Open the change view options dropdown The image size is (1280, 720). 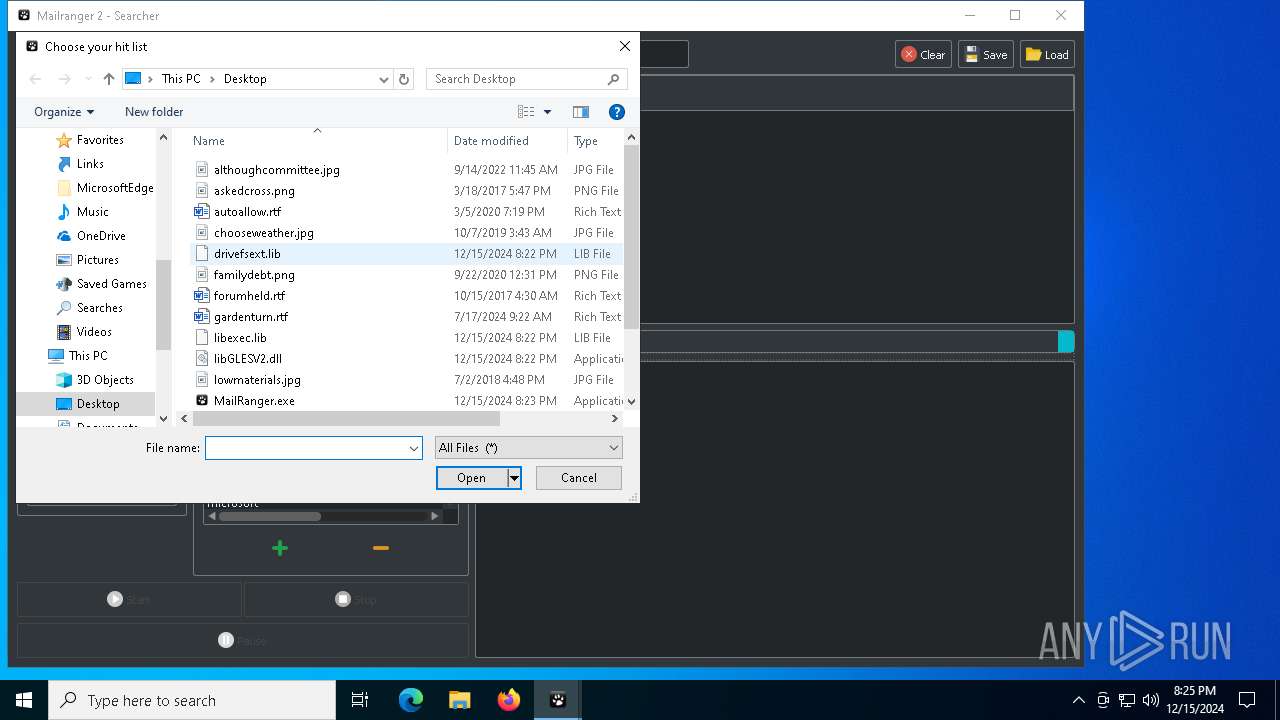point(547,112)
